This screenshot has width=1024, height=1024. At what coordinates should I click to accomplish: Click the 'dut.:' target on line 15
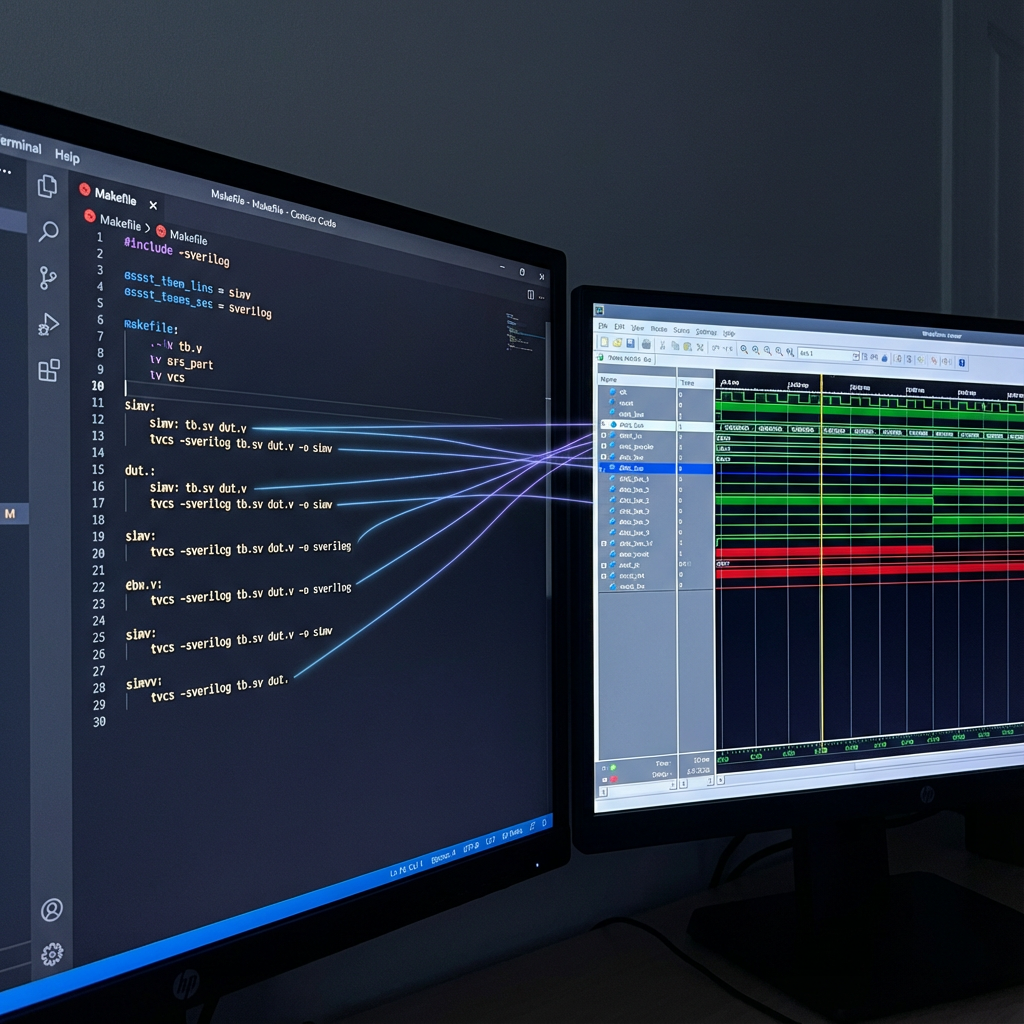coord(140,470)
